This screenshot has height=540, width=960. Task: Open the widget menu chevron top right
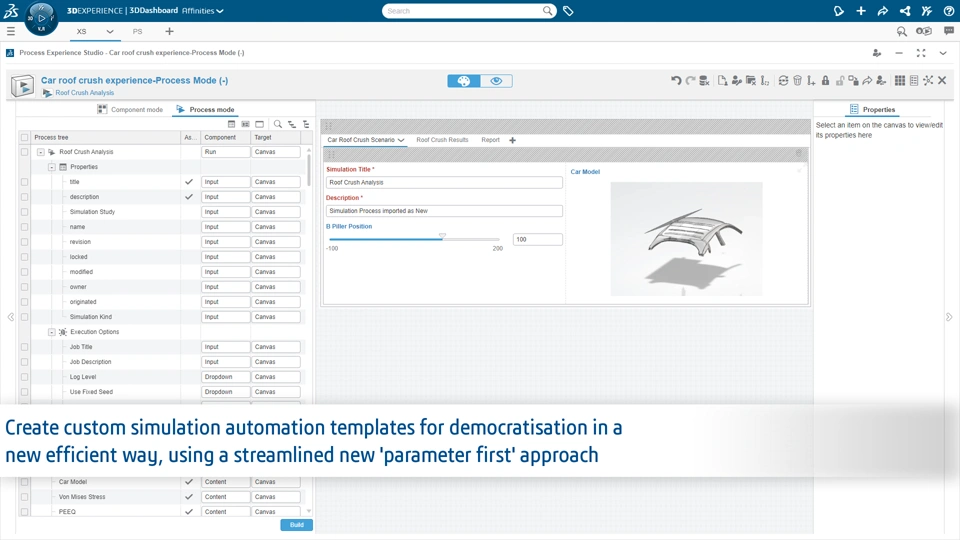click(x=943, y=53)
